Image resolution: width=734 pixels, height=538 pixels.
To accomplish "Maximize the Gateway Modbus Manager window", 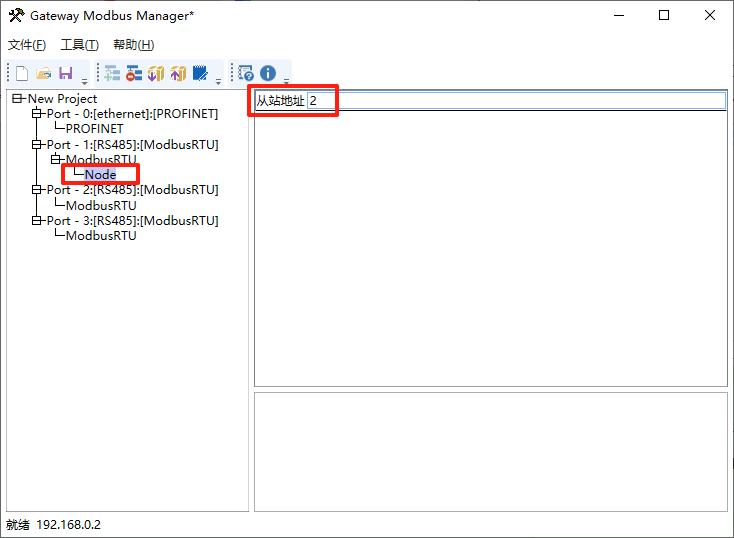I will point(664,15).
